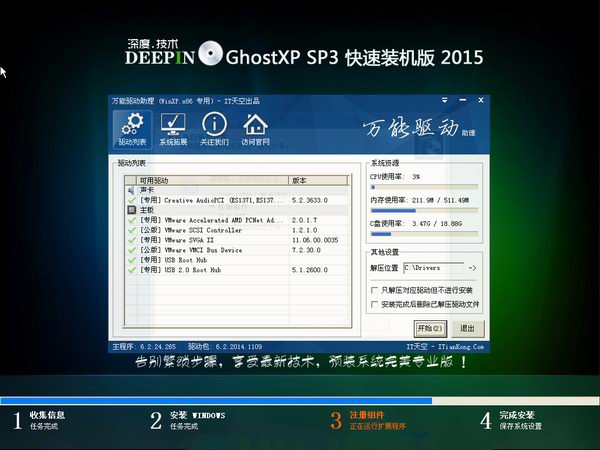Click the 声卡 speaker category icon
Viewport: 600px width, 450px height.
click(x=131, y=189)
